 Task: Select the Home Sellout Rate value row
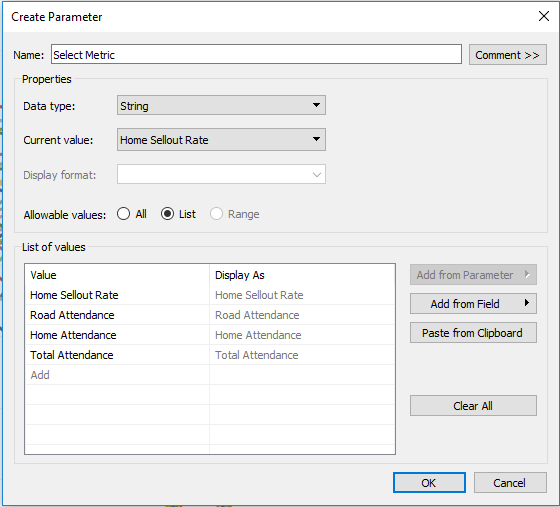[x=210, y=295]
